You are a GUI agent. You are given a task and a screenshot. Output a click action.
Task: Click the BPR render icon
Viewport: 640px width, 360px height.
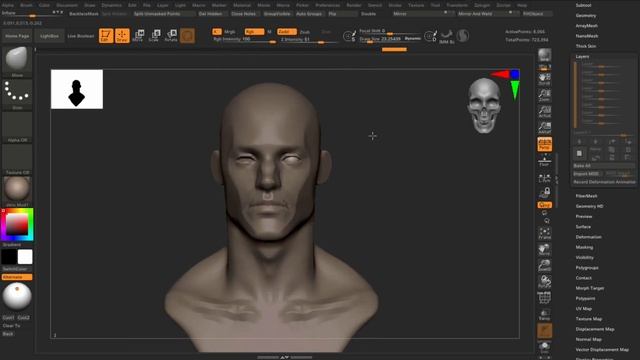pos(544,56)
